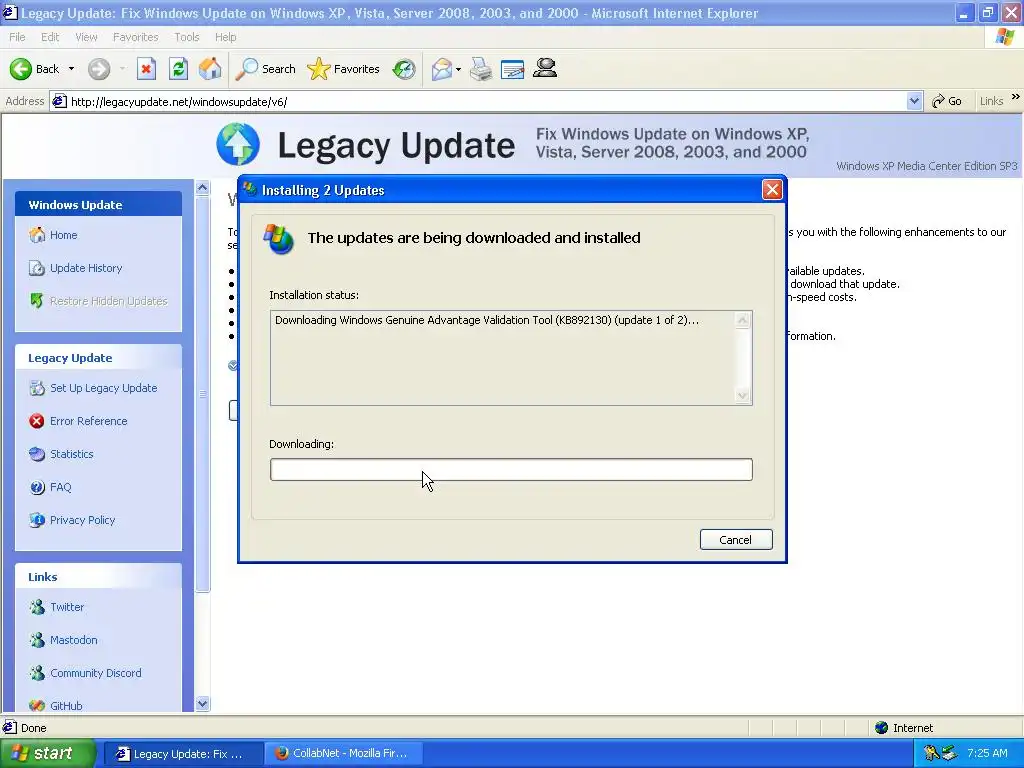Click the first system tray icon
The height and width of the screenshot is (768, 1024).
pyautogui.click(x=932, y=754)
